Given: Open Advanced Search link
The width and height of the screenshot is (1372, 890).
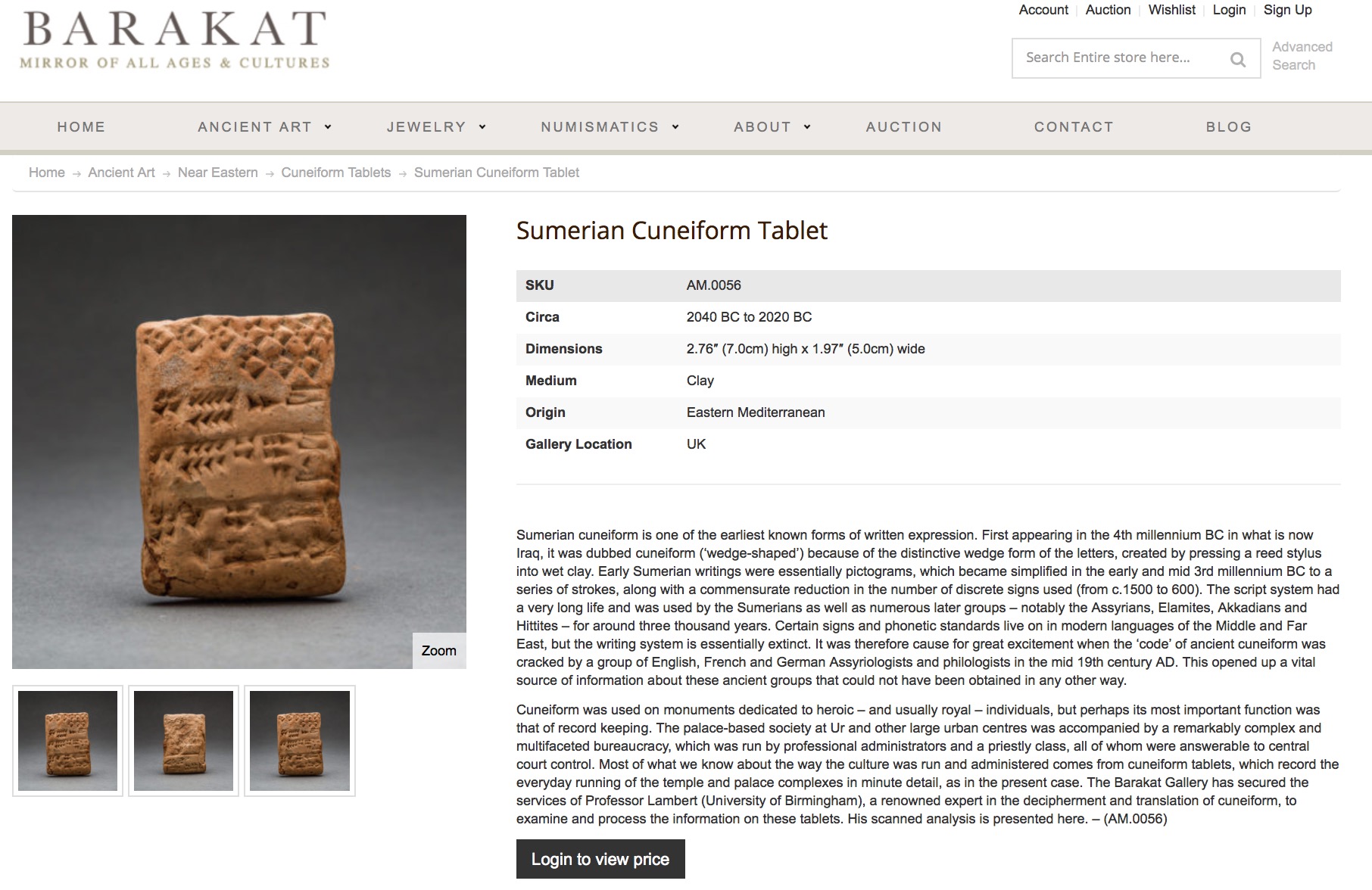Looking at the screenshot, I should [1302, 56].
